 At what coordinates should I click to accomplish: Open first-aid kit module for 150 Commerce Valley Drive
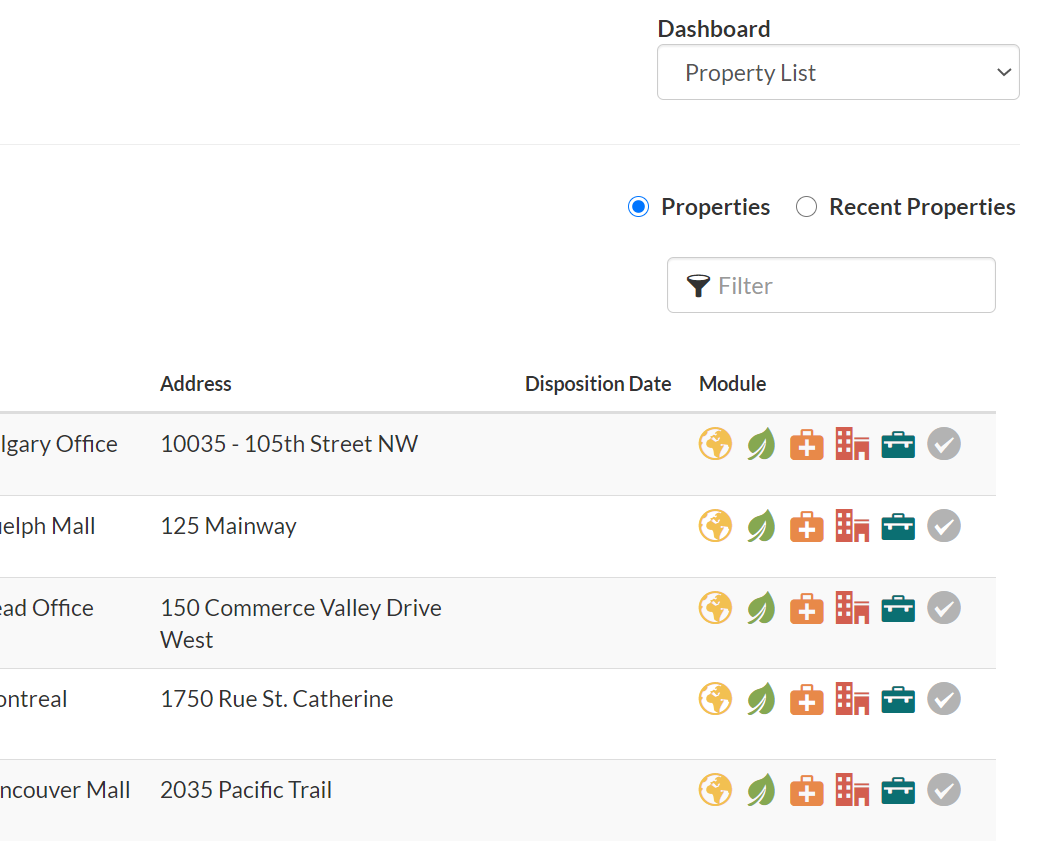pos(807,608)
